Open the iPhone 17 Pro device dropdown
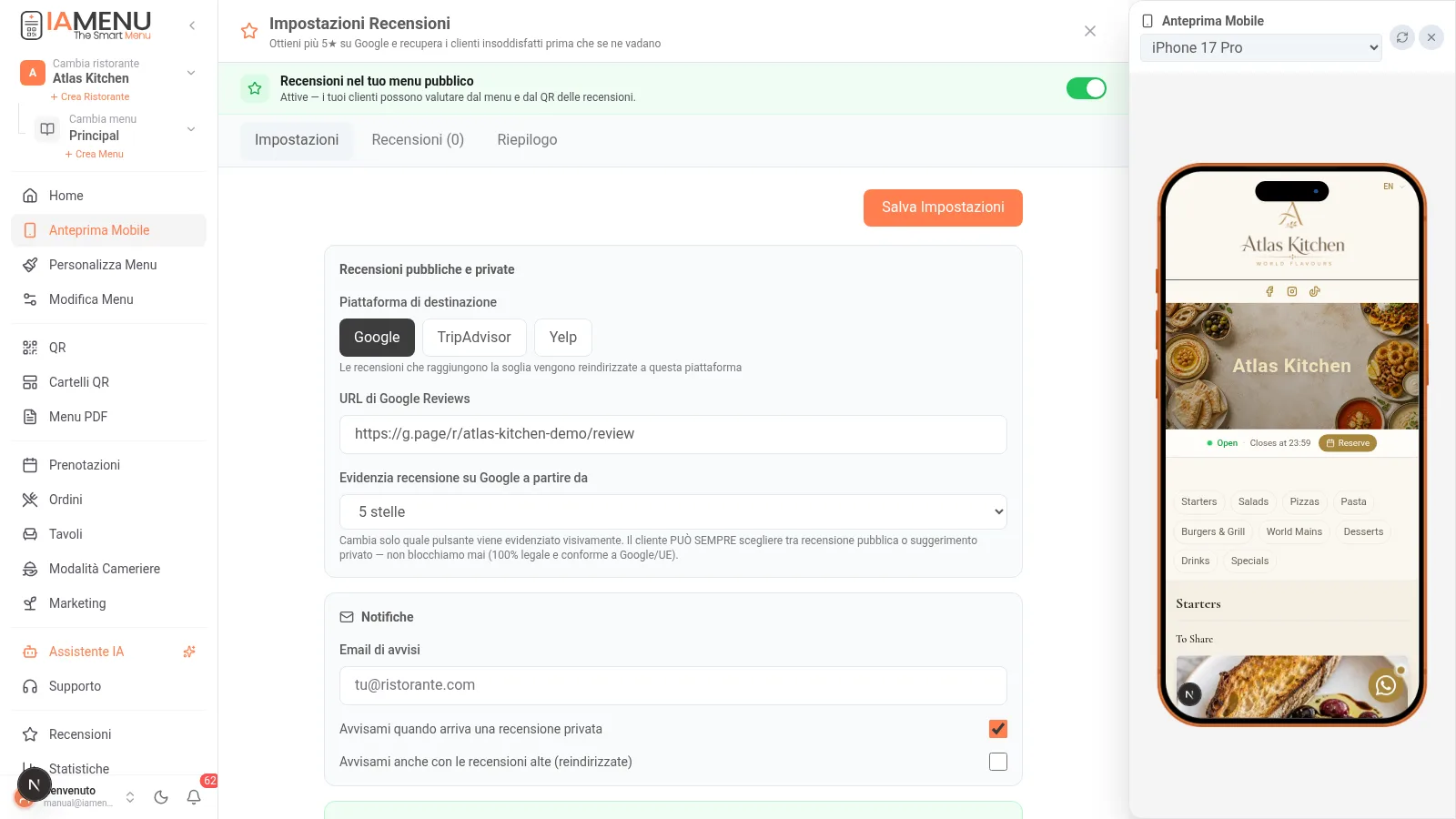This screenshot has width=1456, height=819. tap(1261, 48)
